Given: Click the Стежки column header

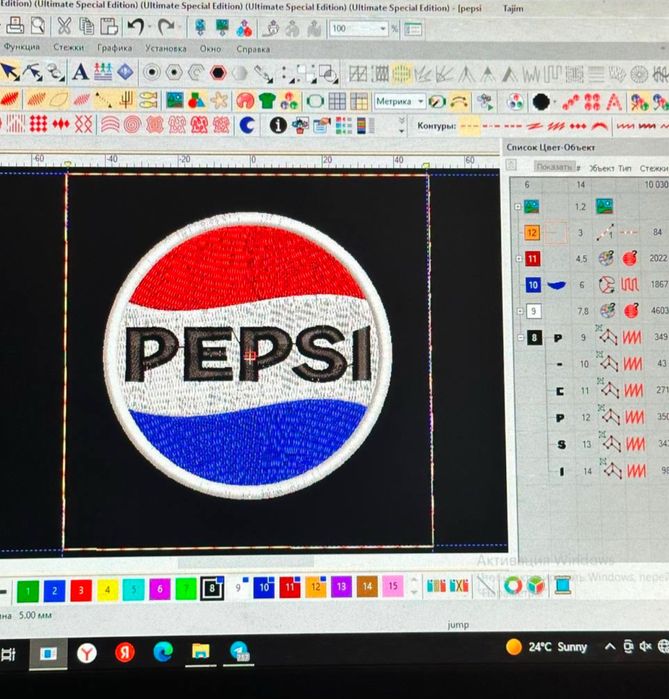Looking at the screenshot, I should click(654, 168).
